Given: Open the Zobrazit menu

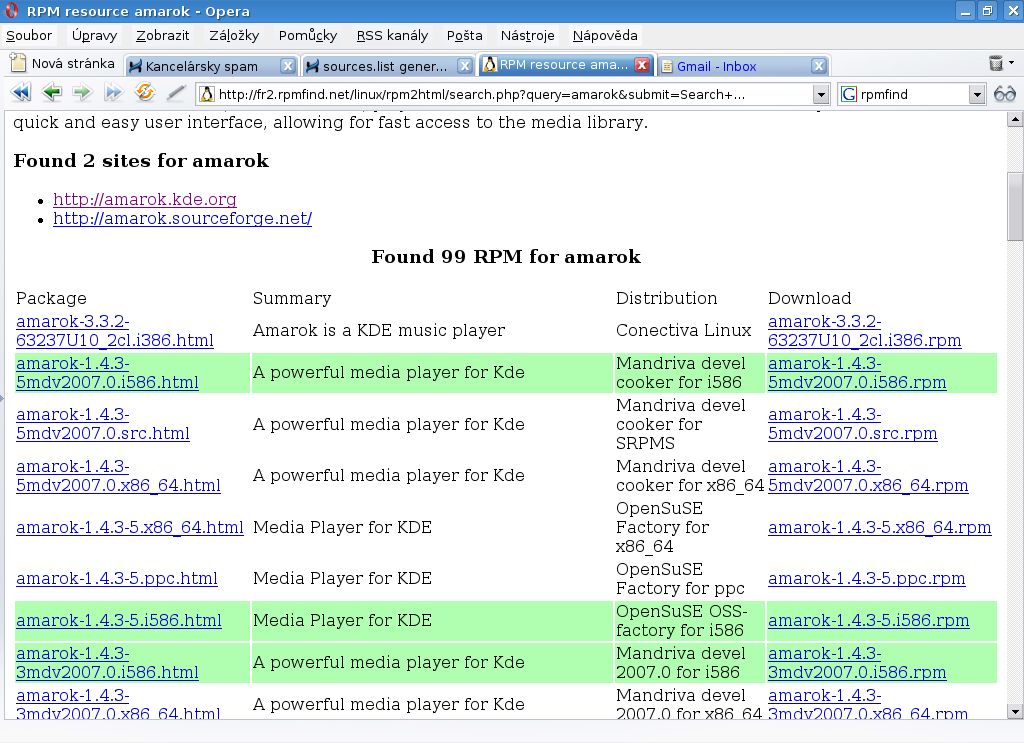Looking at the screenshot, I should [163, 35].
